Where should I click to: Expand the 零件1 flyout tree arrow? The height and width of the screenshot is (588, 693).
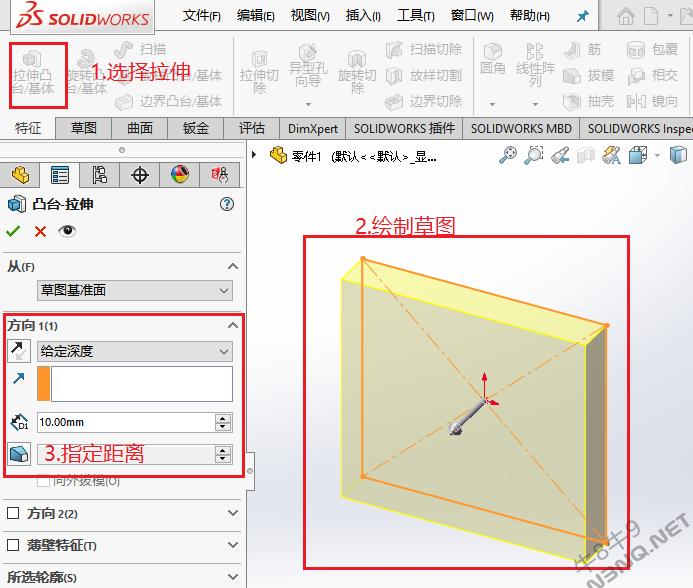click(254, 155)
